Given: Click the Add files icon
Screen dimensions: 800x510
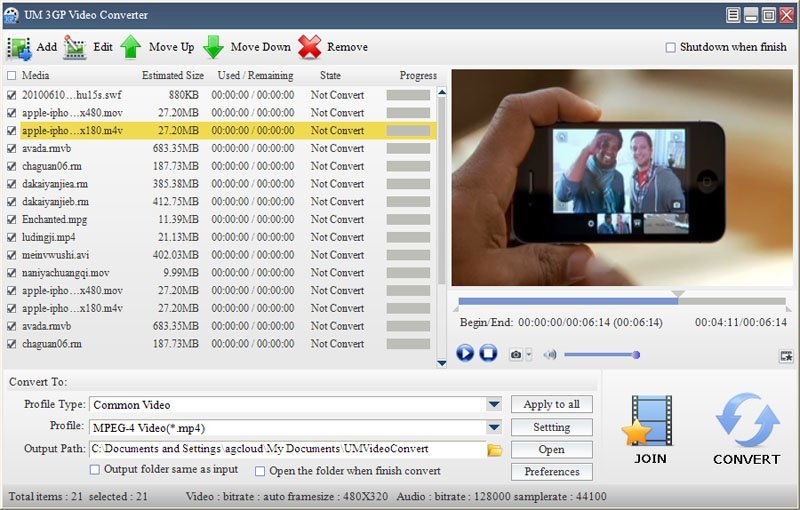Looking at the screenshot, I should [20, 47].
